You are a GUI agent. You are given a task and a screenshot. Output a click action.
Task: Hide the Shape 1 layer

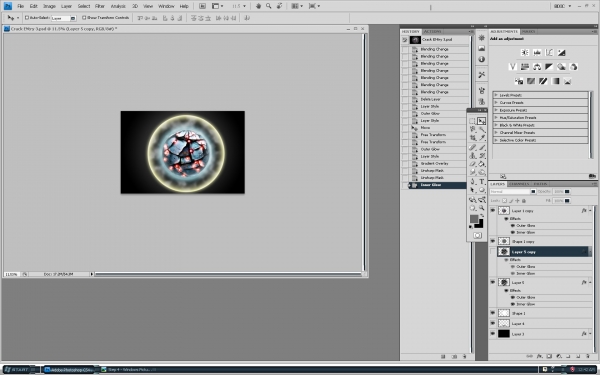coord(493,313)
